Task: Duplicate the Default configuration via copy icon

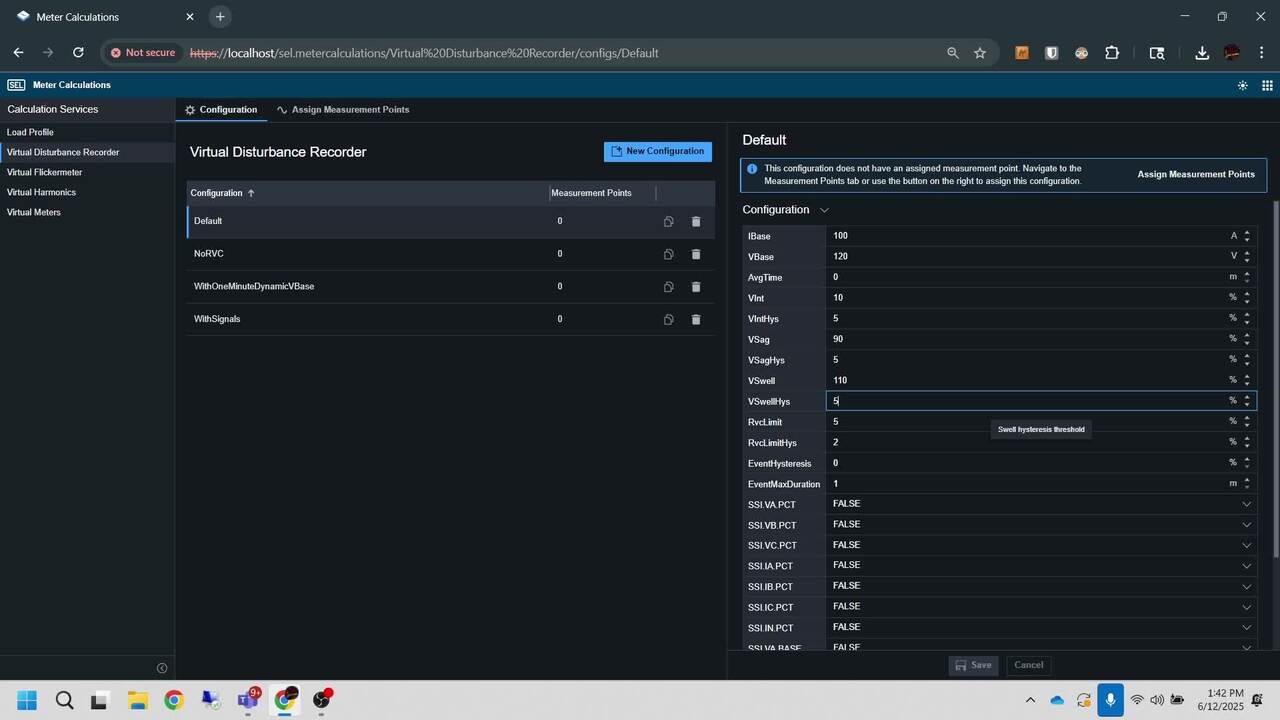Action: coord(668,221)
